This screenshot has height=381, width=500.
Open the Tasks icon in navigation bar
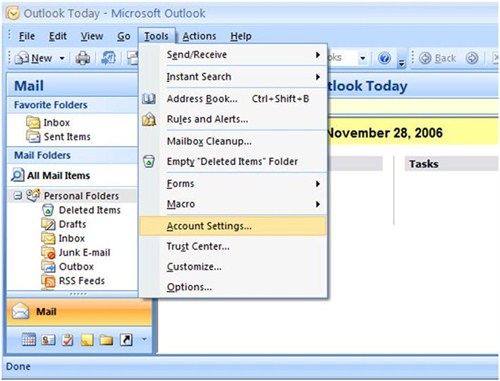point(67,340)
